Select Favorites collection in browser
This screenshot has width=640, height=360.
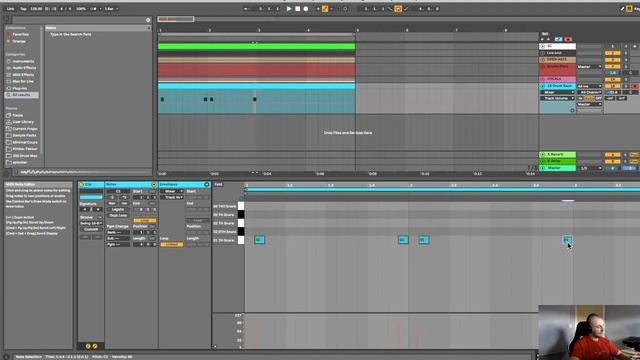[20, 34]
